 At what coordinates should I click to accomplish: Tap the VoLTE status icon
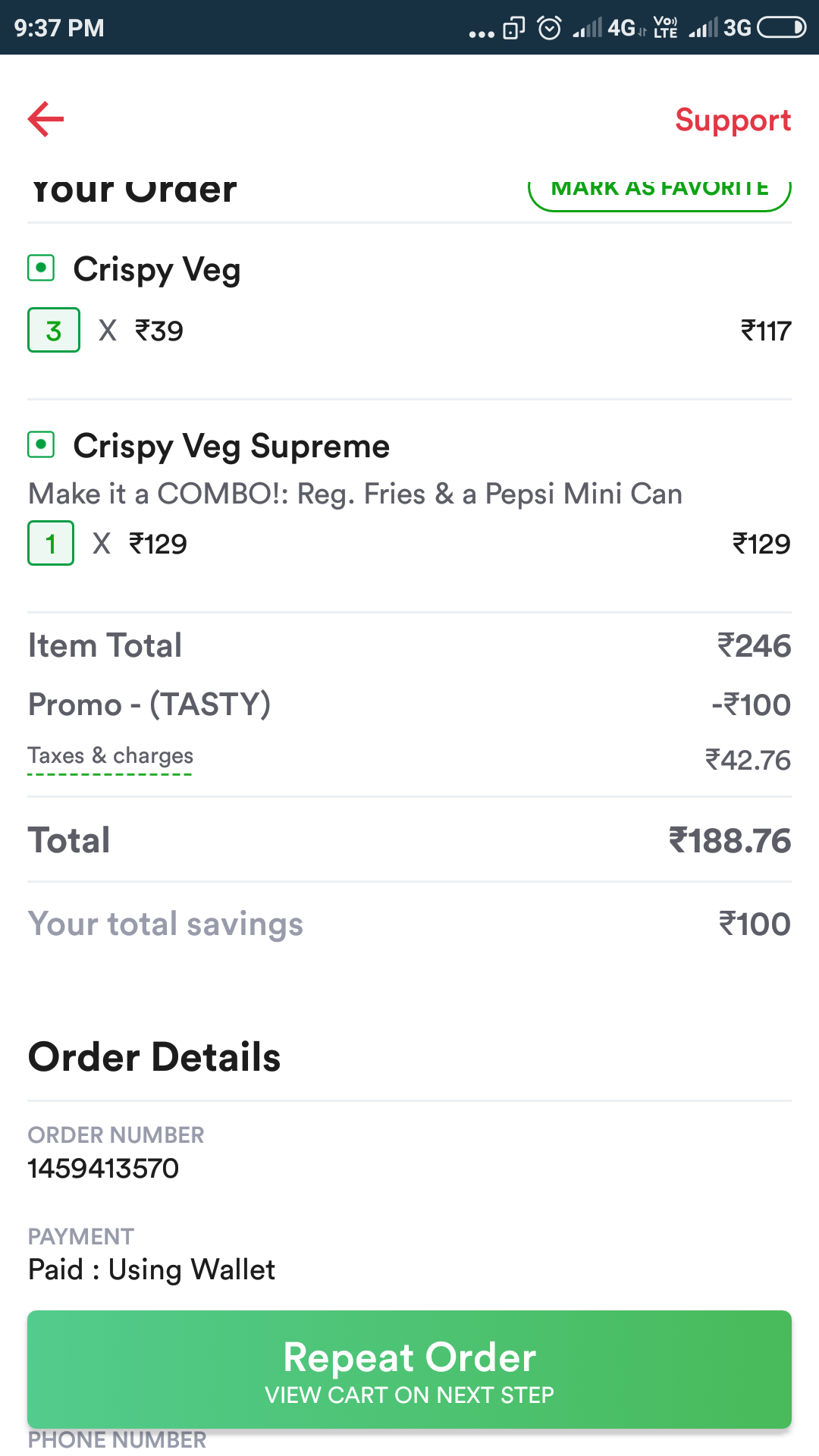(666, 28)
